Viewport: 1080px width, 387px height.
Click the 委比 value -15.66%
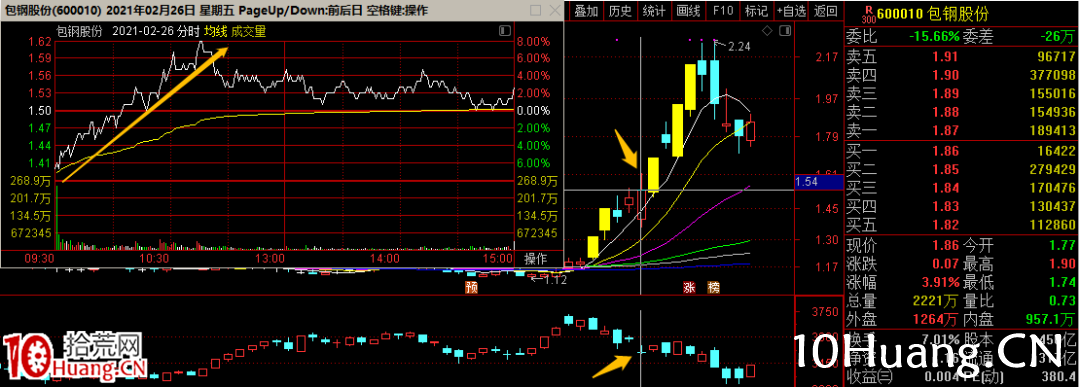tap(933, 36)
